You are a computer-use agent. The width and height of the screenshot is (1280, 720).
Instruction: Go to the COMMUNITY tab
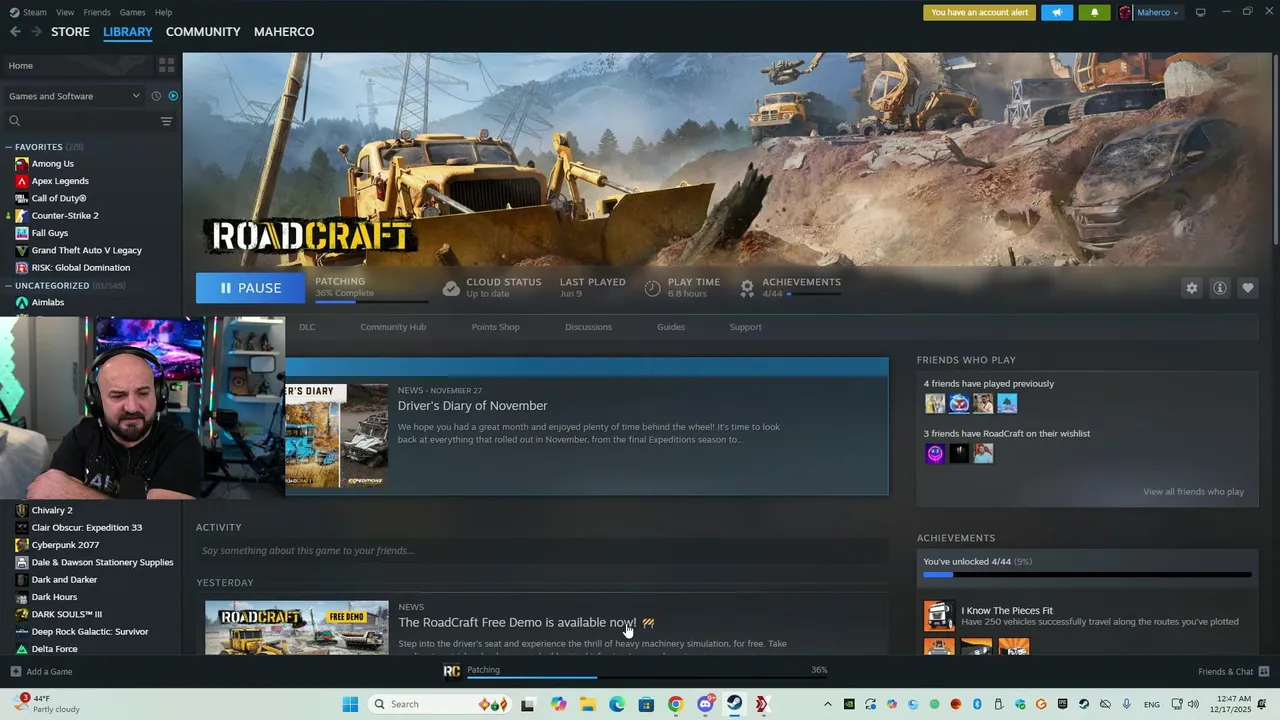pos(203,32)
